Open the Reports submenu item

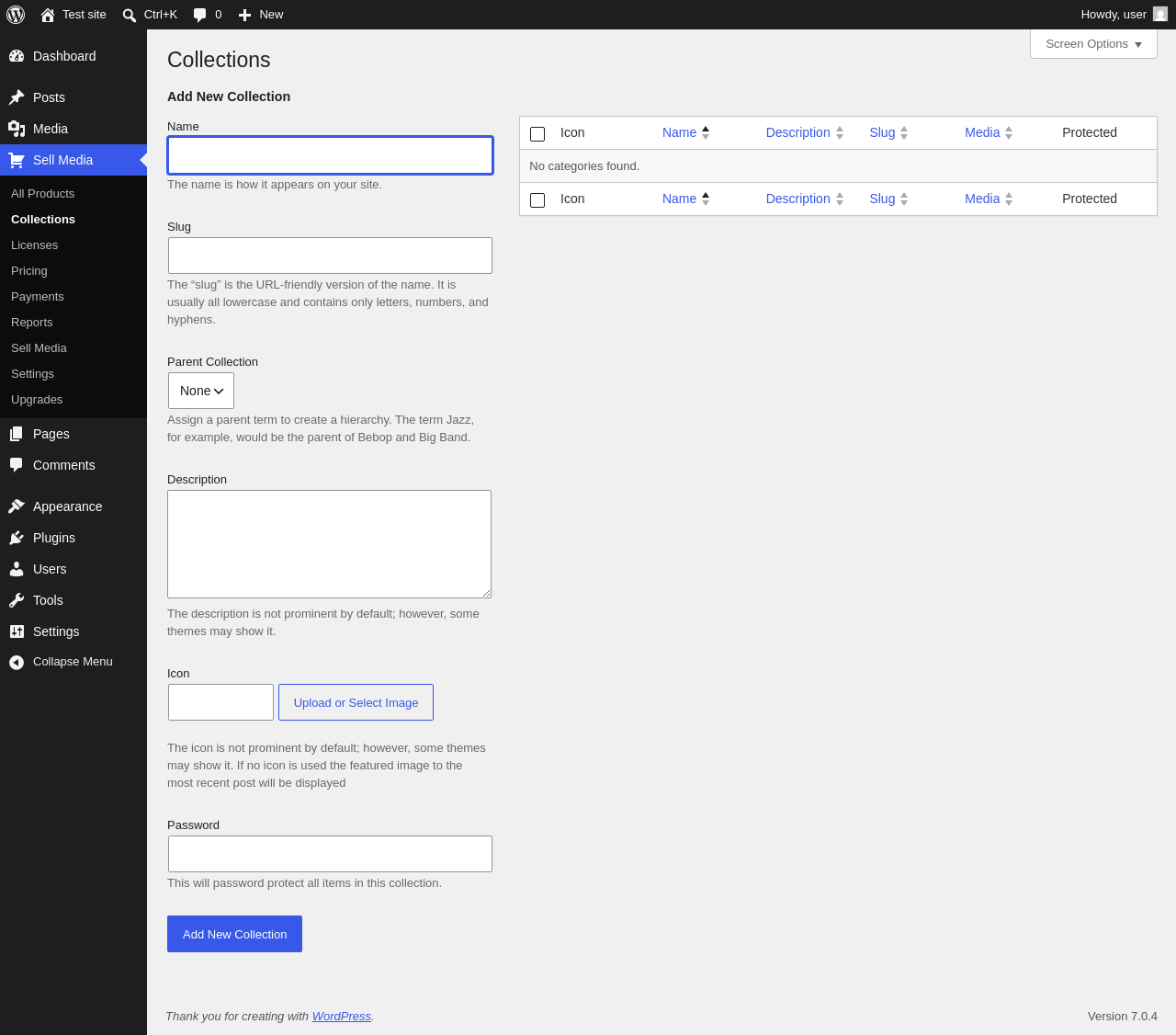[x=32, y=323]
